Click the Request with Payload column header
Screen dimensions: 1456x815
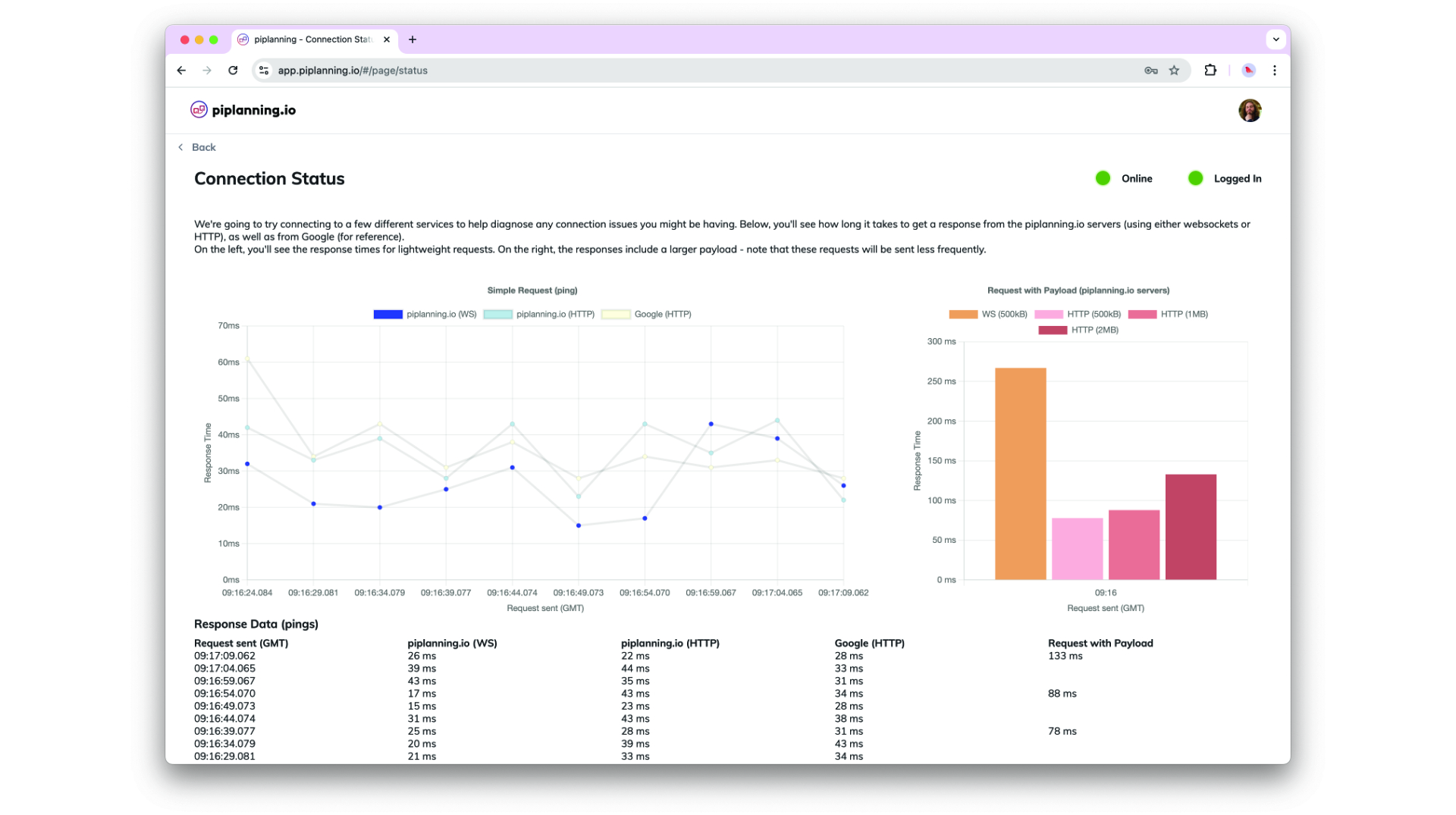1100,644
